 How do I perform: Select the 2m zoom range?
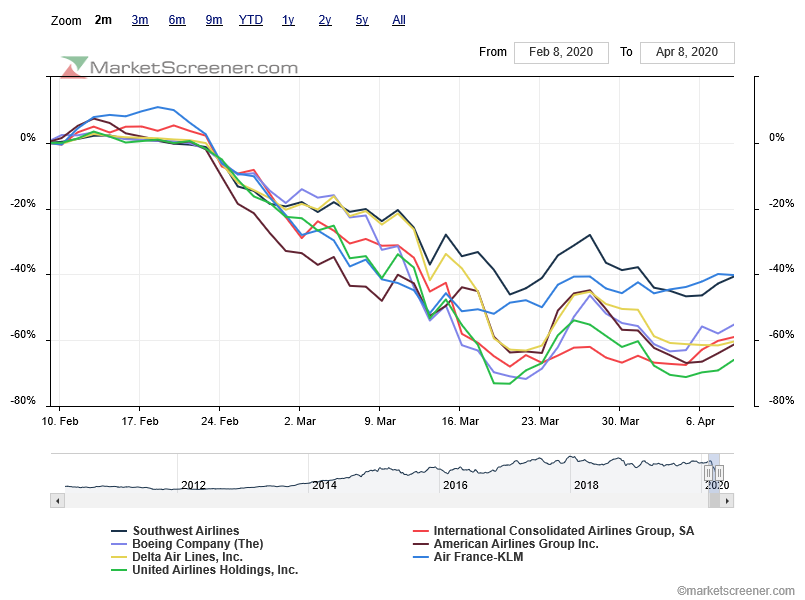point(103,20)
